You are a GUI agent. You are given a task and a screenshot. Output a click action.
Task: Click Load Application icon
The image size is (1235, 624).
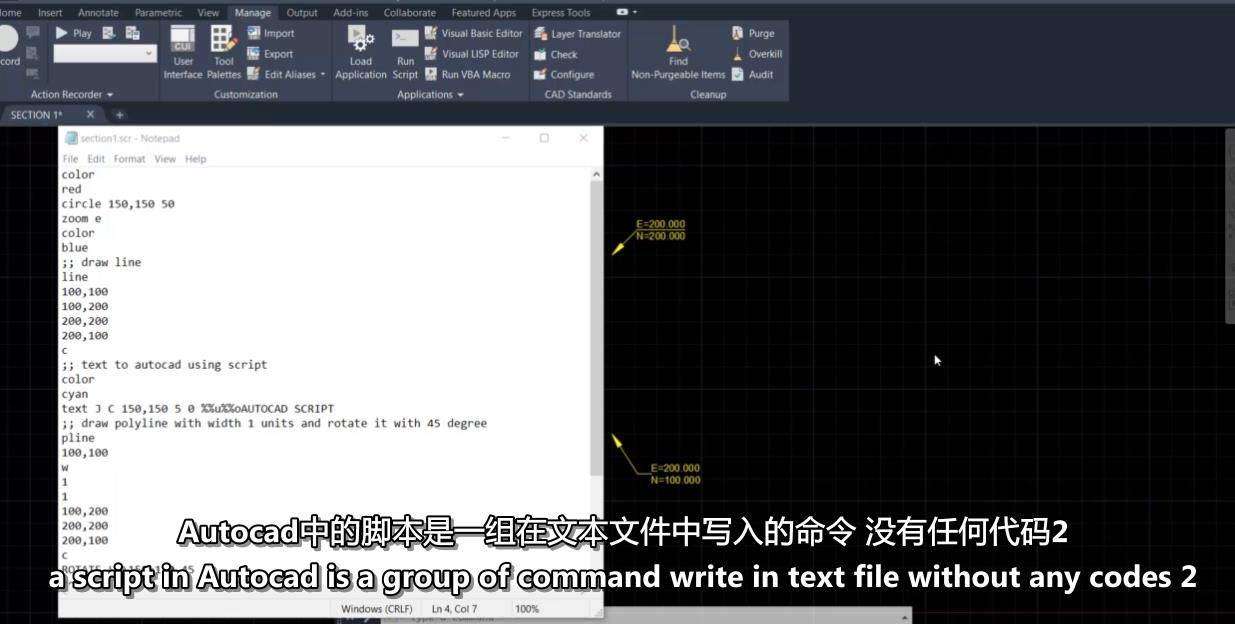[361, 53]
